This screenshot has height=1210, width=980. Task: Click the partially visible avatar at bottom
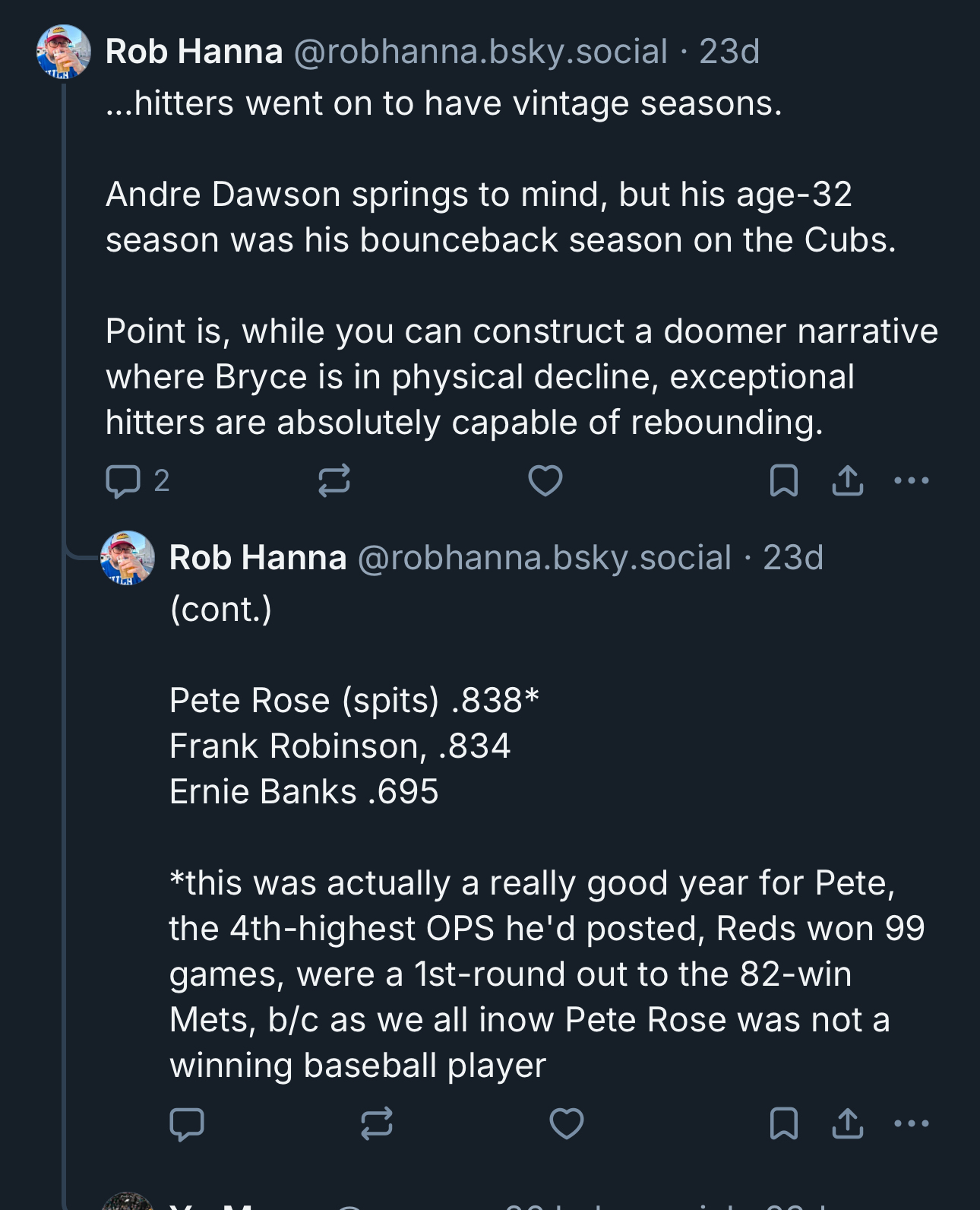(128, 1202)
